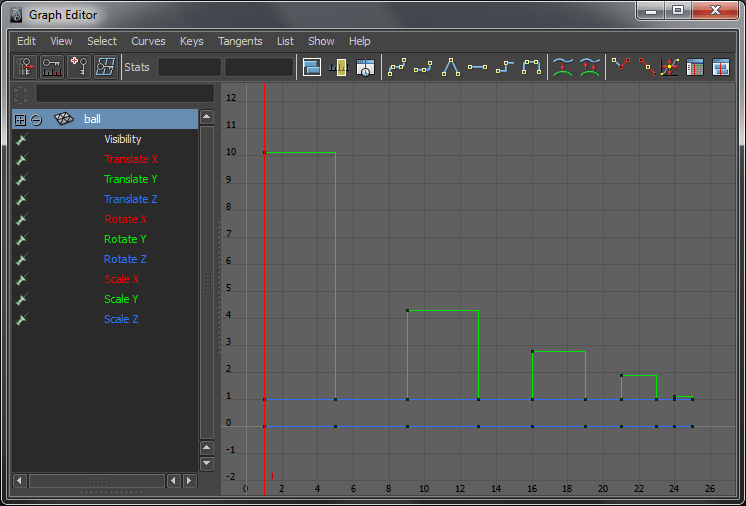This screenshot has height=506, width=746.
Task: Open the Dope Sheet from toolbar
Action: [695, 67]
